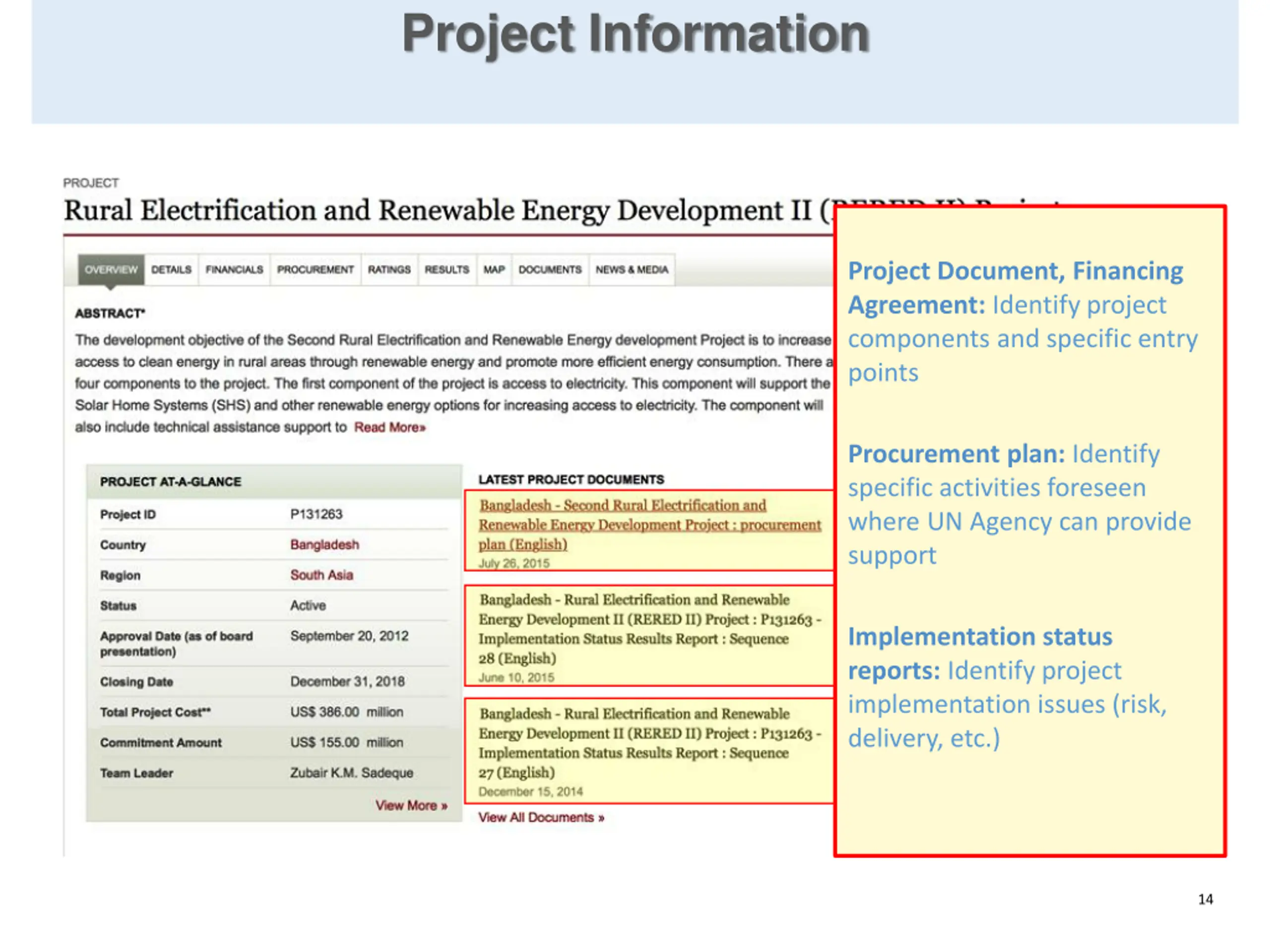Image resolution: width=1270 pixels, height=952 pixels.
Task: Click the approval date September 20, 2012
Action: click(349, 636)
